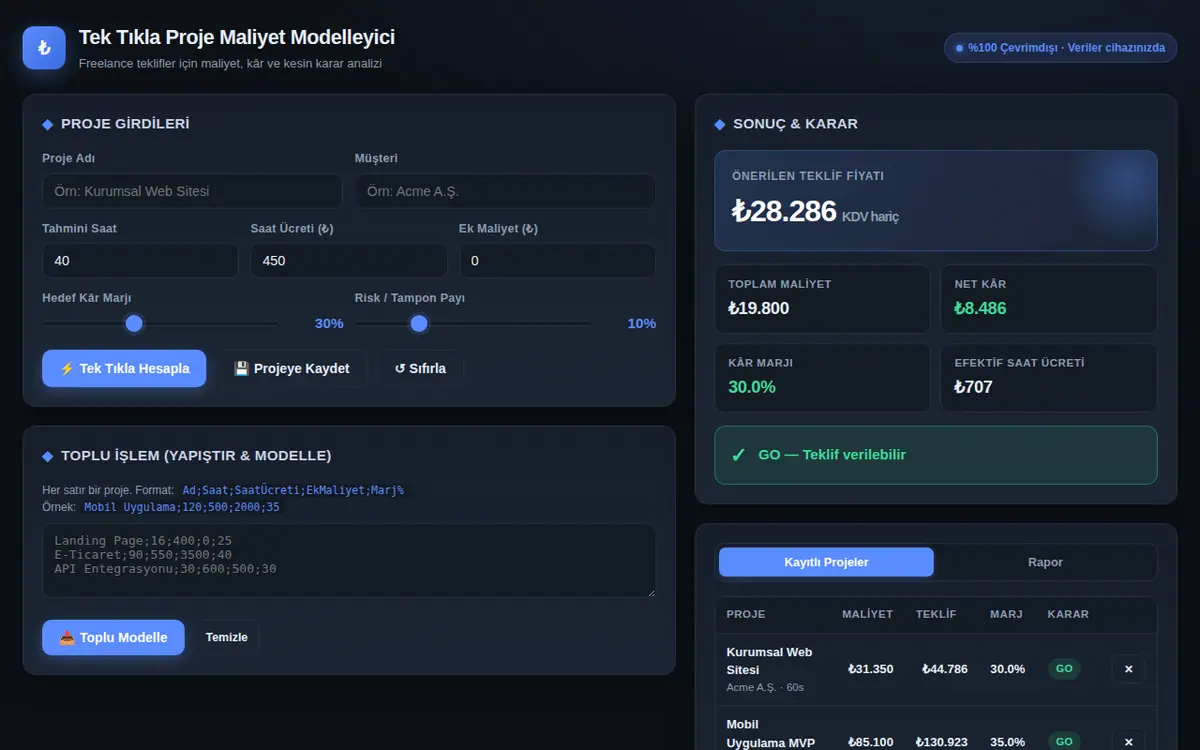Click the TEKLİF column header

coord(936,614)
